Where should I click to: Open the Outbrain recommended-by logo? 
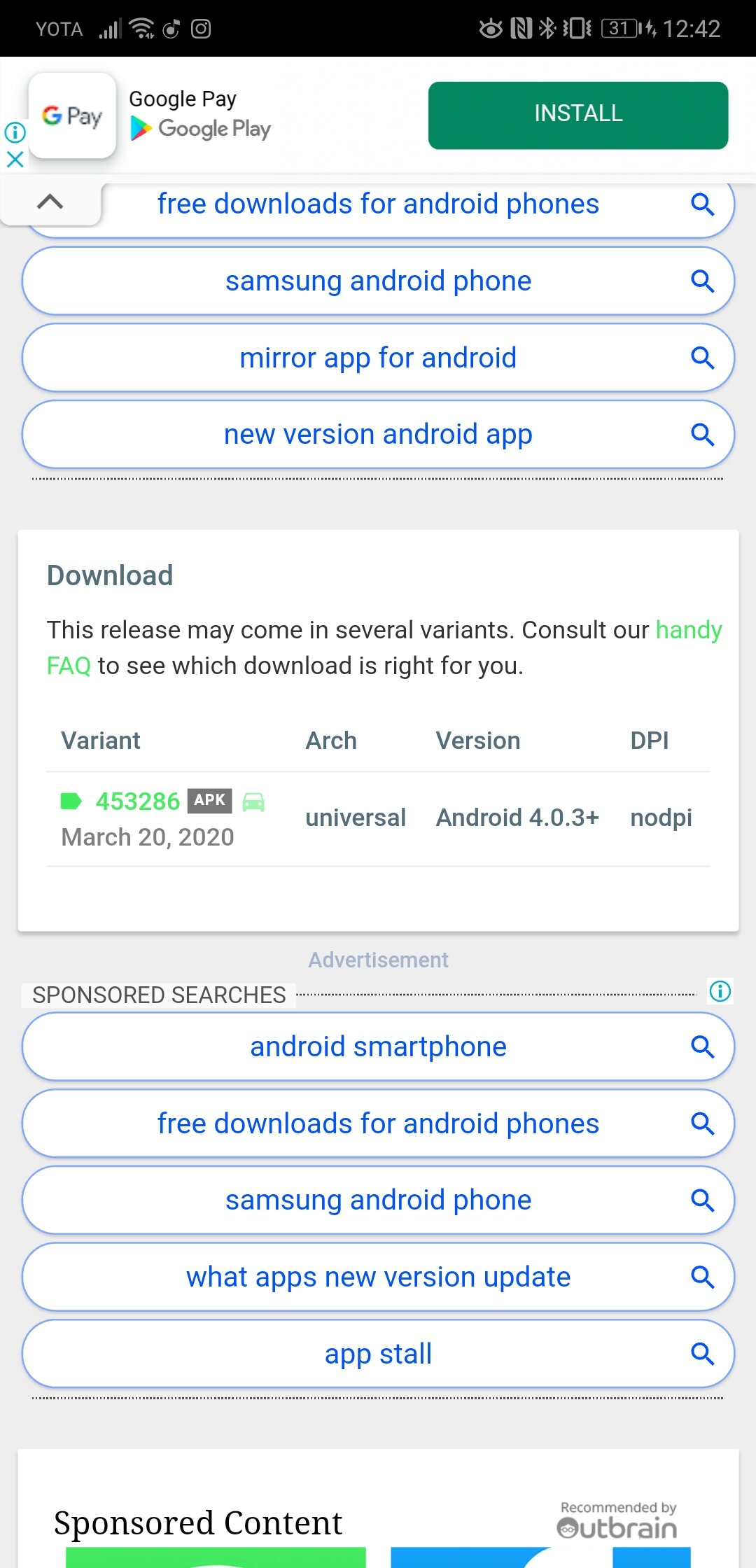tap(617, 1521)
